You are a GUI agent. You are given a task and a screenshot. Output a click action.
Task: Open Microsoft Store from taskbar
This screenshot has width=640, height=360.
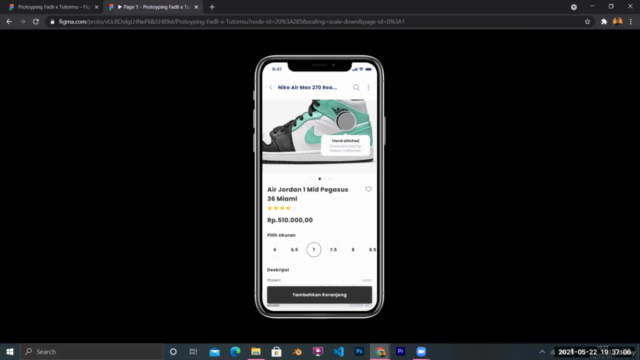click(276, 351)
